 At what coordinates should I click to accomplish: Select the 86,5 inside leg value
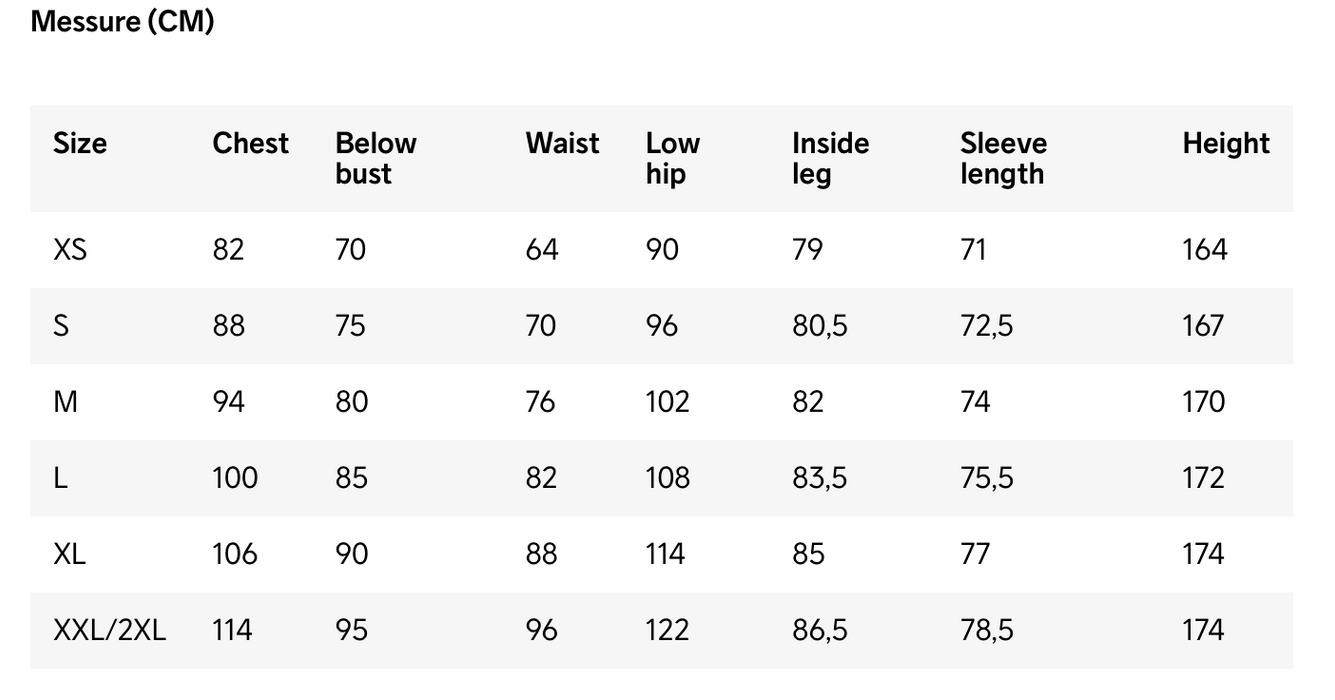click(x=820, y=630)
